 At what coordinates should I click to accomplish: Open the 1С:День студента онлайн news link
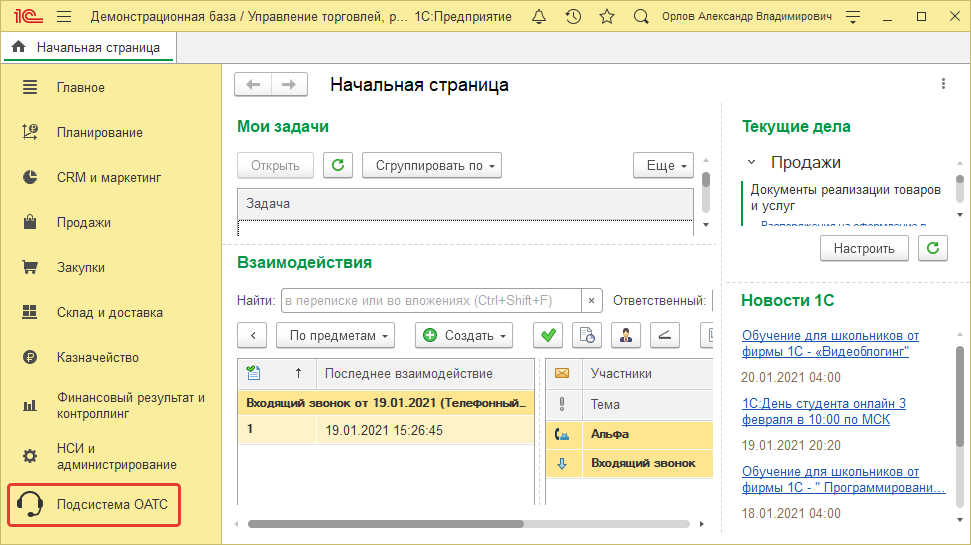point(823,411)
